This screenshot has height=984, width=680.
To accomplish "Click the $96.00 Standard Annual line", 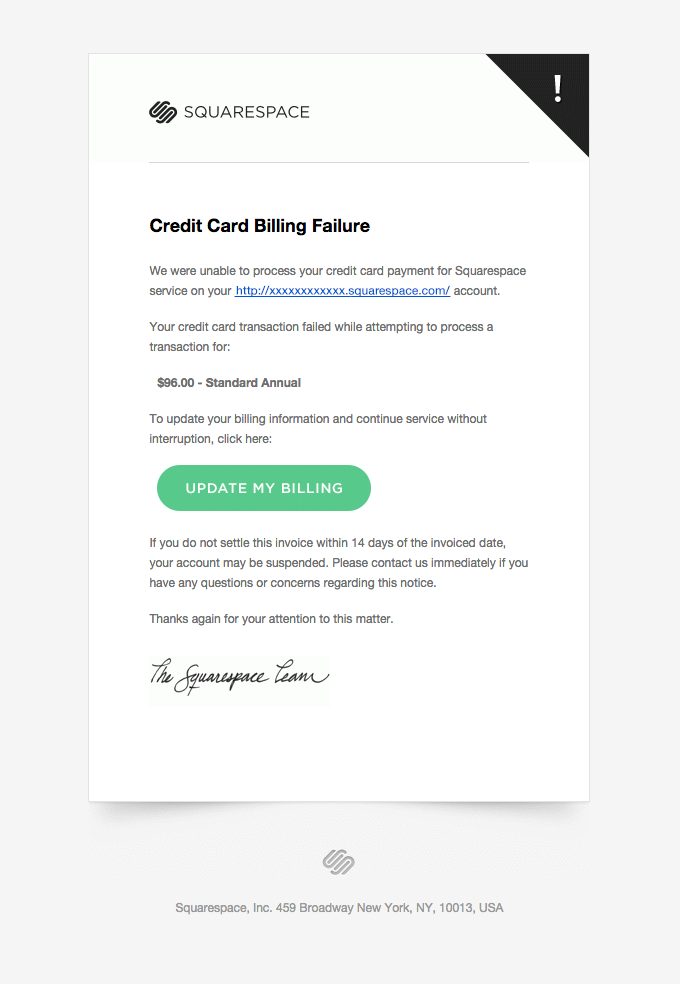I will [228, 382].
